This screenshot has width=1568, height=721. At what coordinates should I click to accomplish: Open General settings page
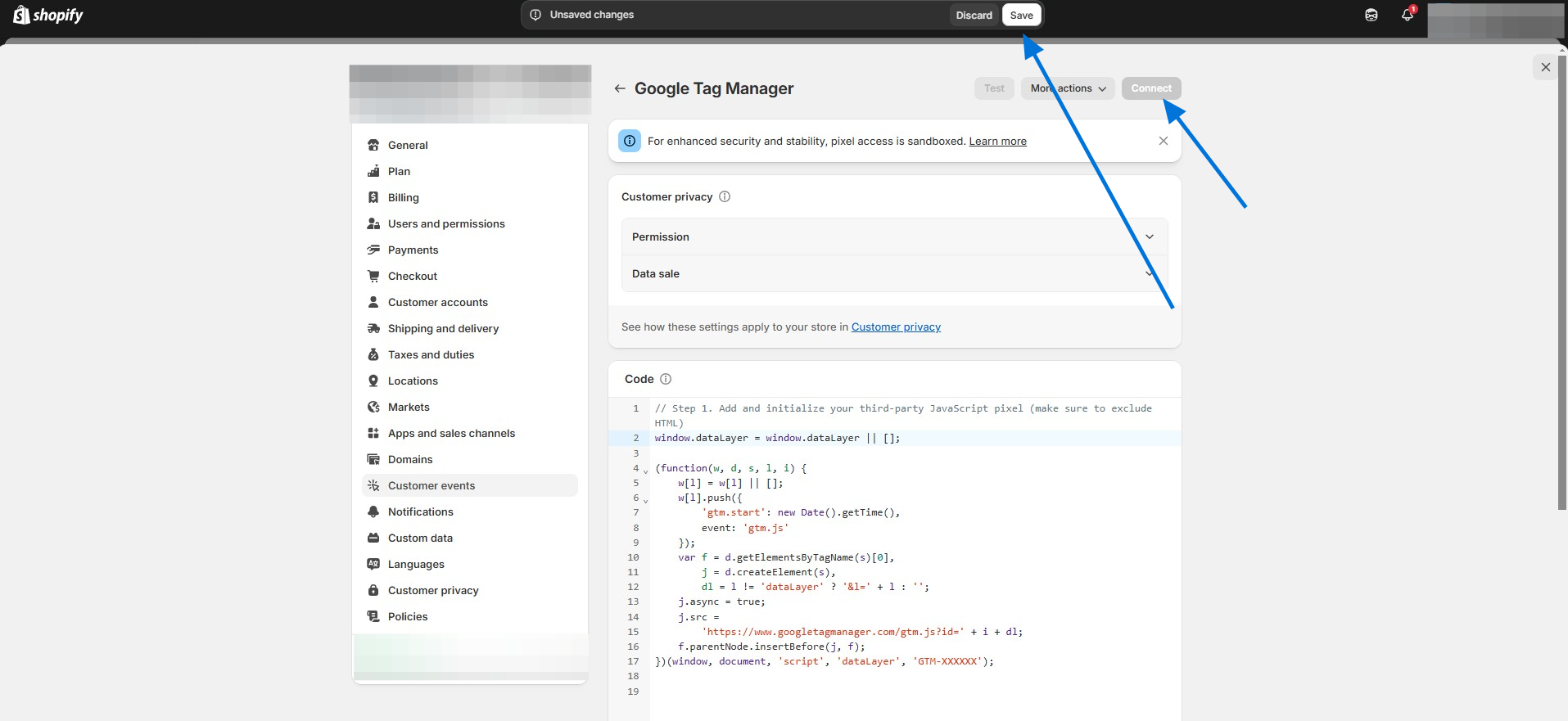470,145
